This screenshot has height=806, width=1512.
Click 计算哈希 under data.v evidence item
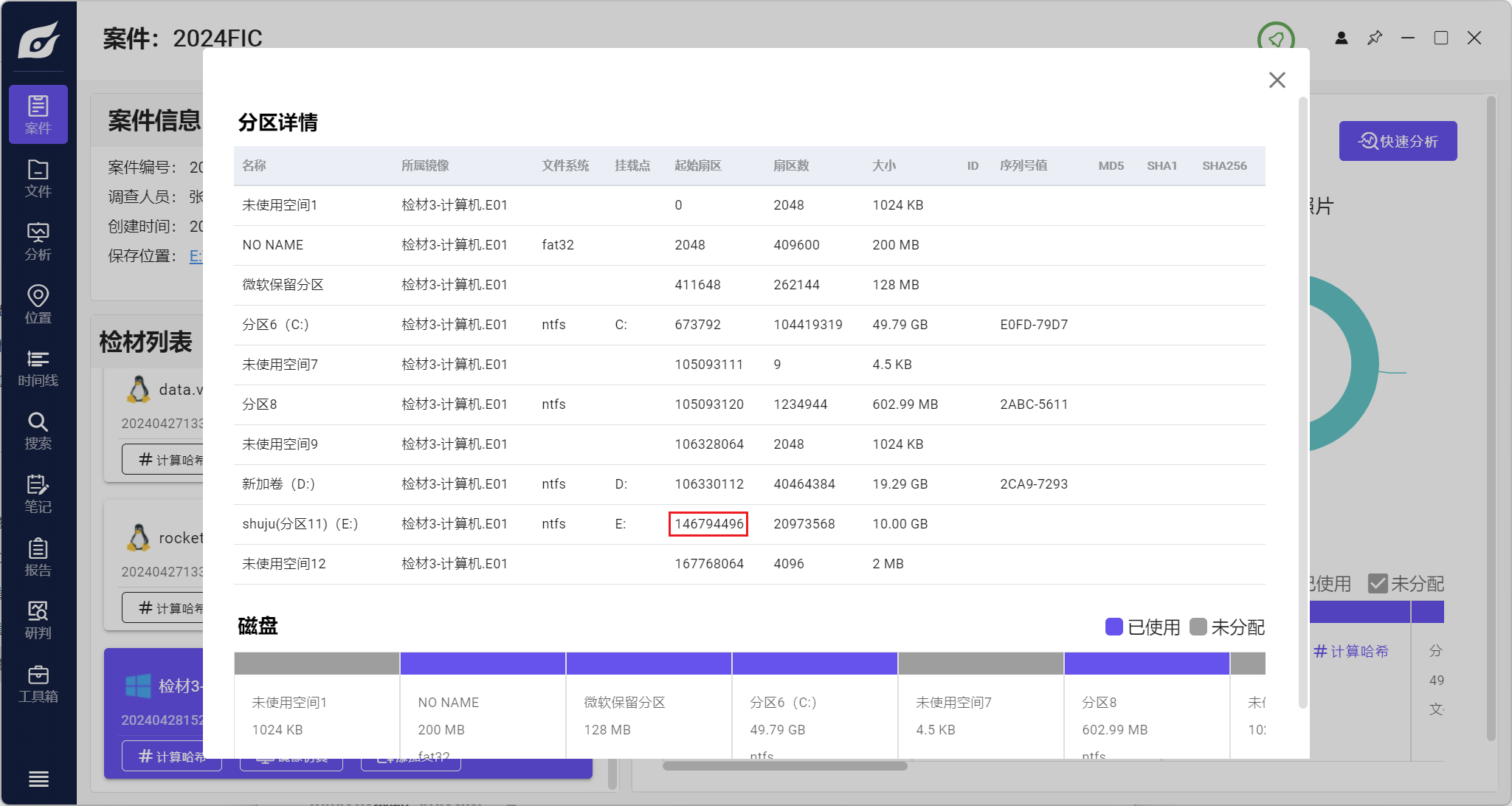pyautogui.click(x=162, y=459)
